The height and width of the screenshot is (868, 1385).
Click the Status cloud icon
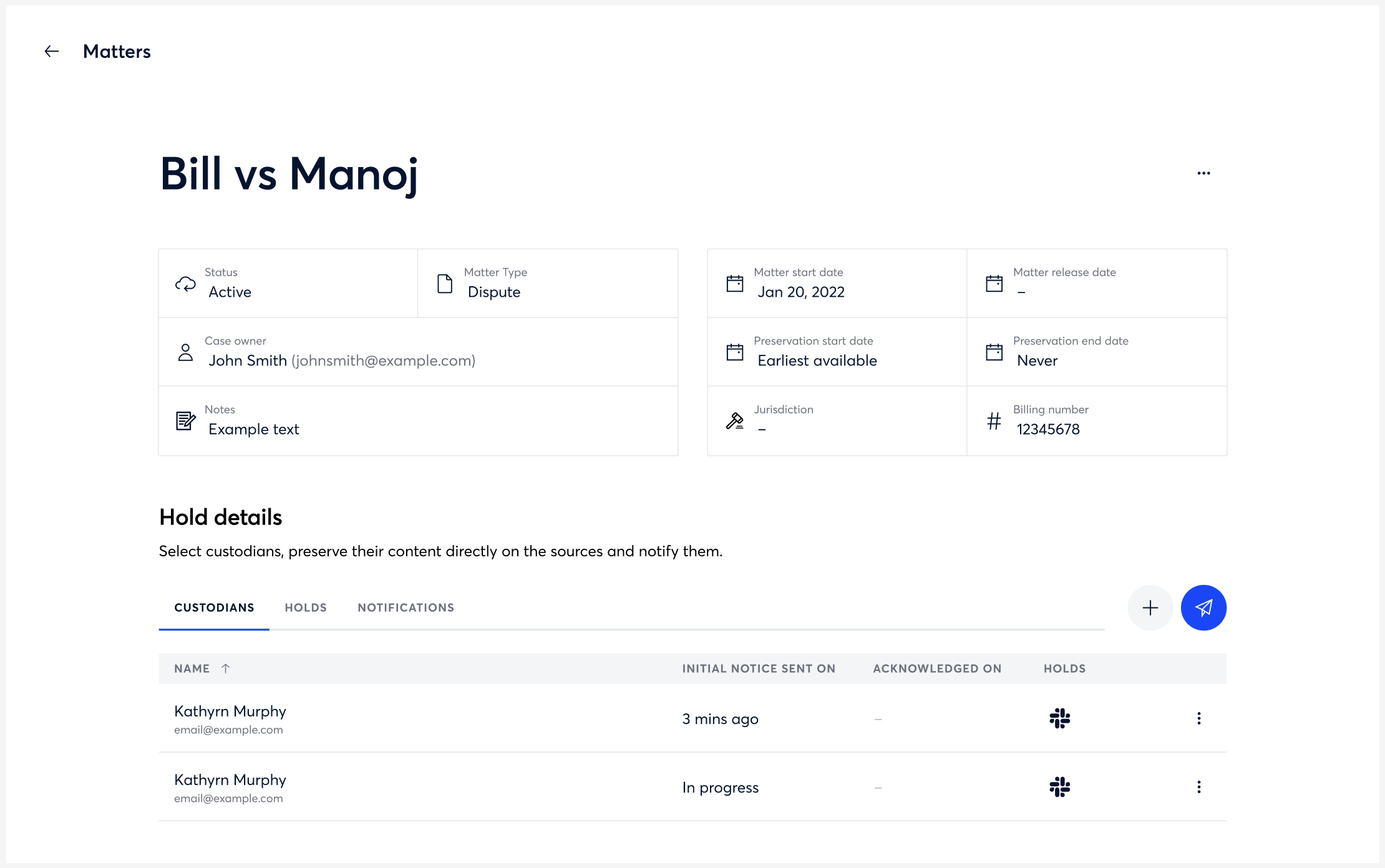[x=185, y=284]
